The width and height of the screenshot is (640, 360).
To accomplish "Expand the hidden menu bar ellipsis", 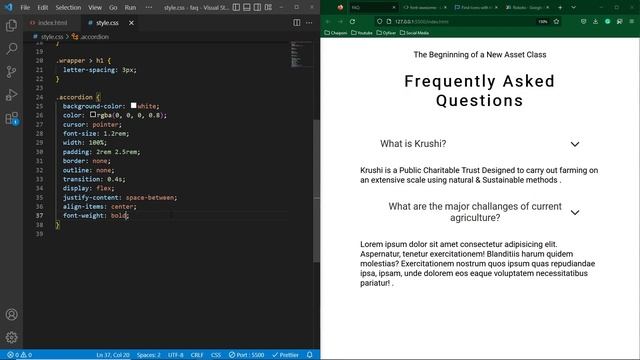I will [x=149, y=7].
